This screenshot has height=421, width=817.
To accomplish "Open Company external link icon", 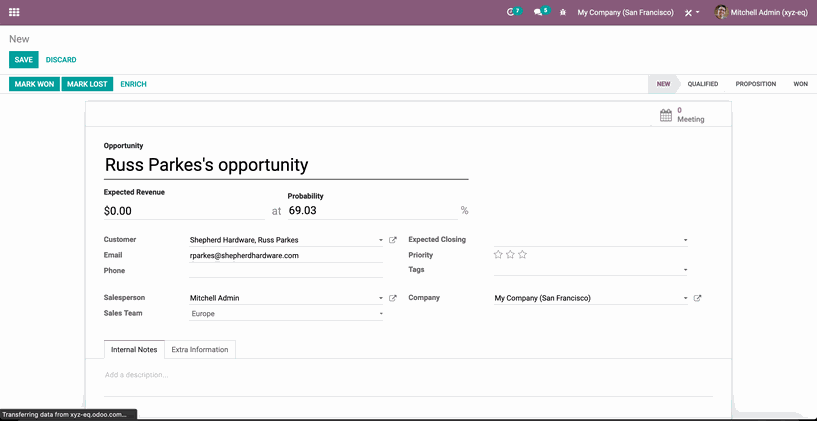I will tap(698, 298).
